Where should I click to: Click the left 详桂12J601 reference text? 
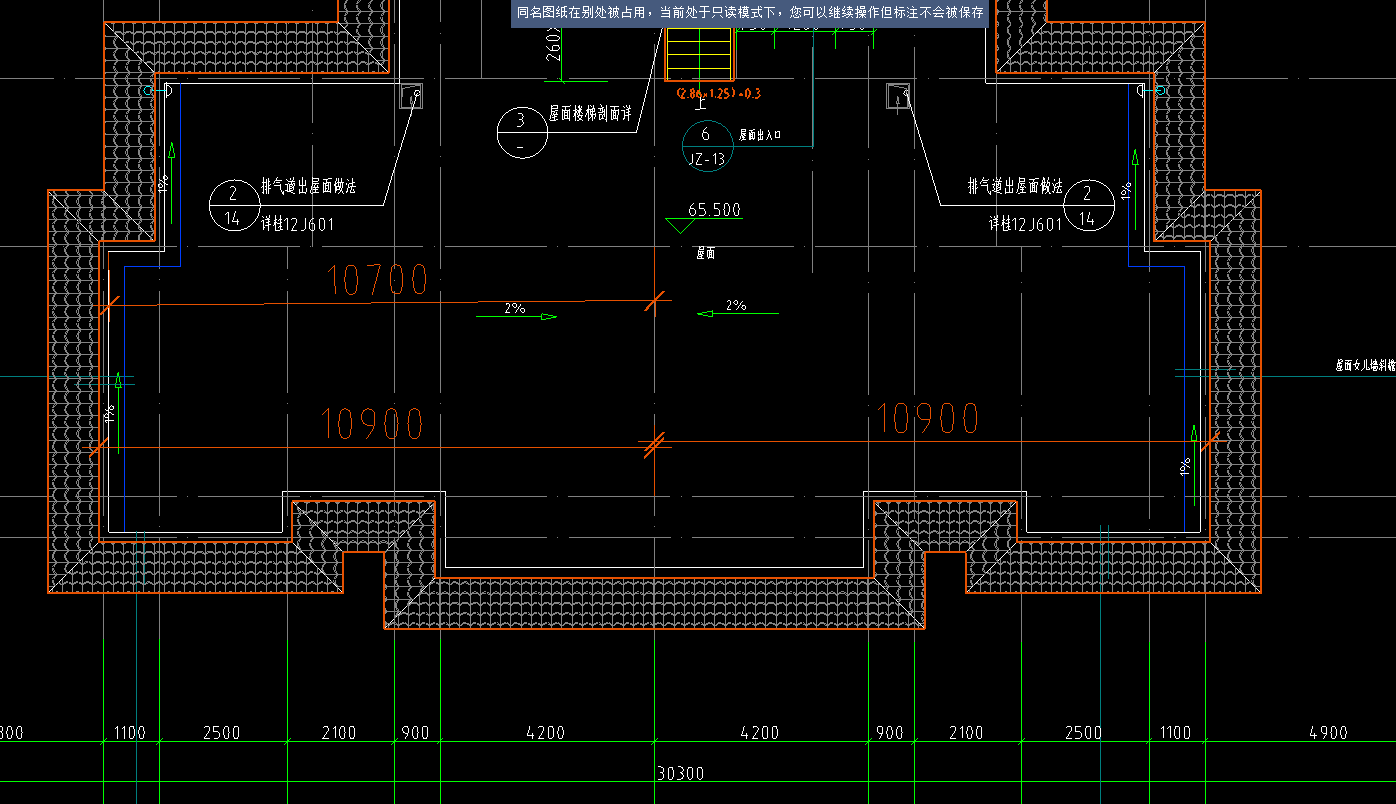tap(298, 224)
